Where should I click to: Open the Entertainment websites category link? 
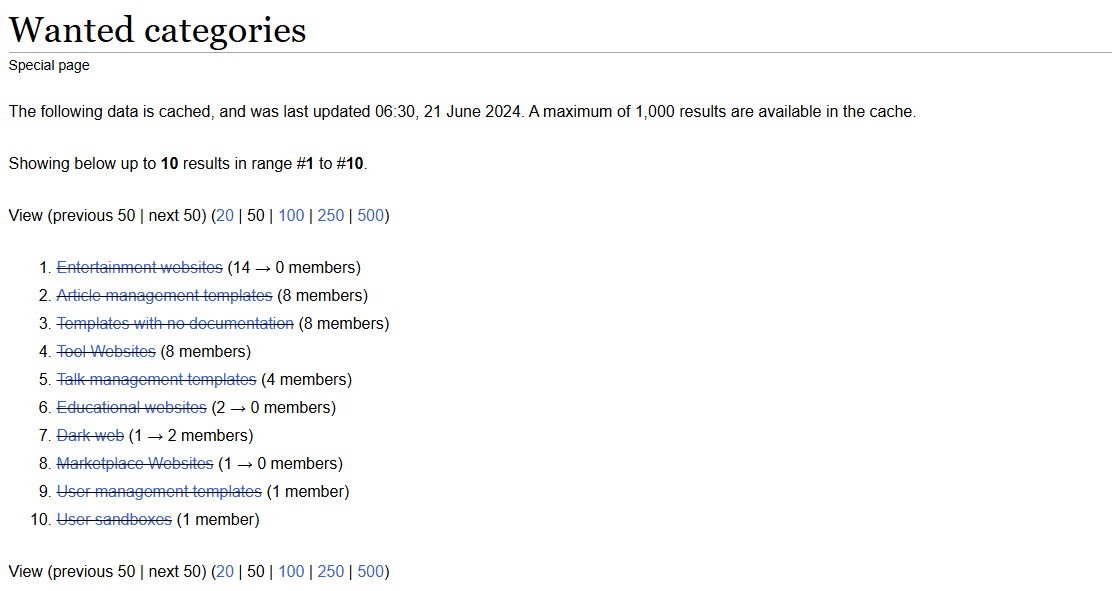click(139, 267)
